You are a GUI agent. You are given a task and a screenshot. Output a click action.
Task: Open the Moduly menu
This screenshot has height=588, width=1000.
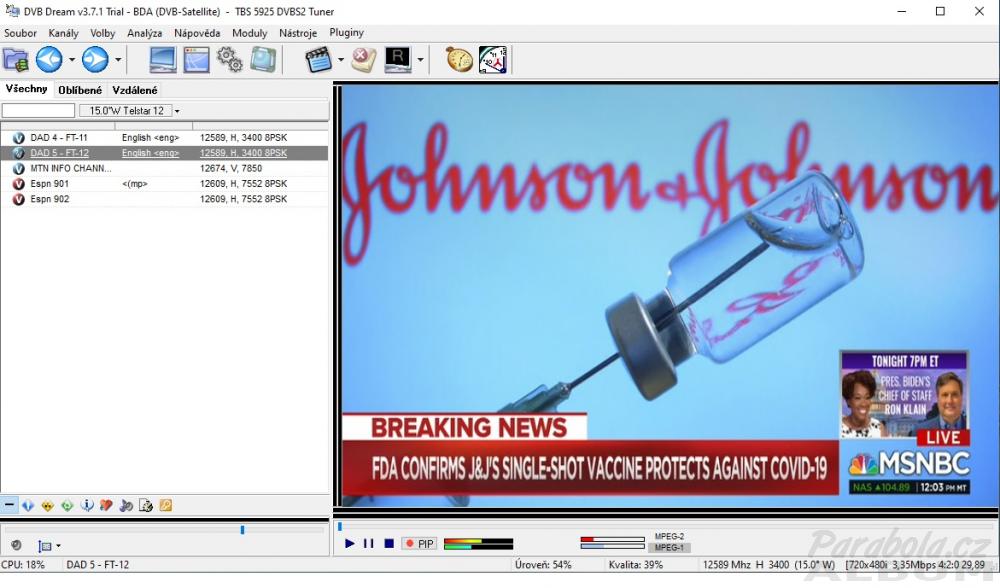[249, 33]
